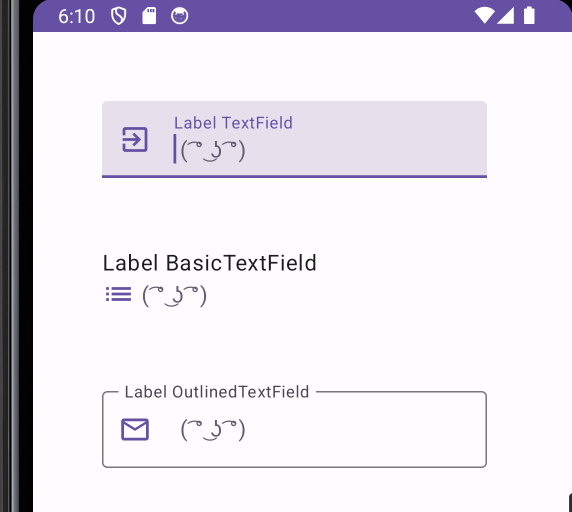Tap the shield icon in status bar

pos(119,16)
